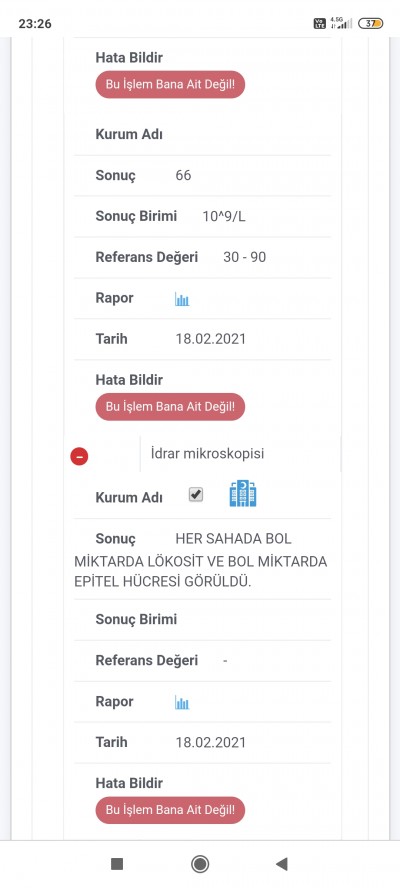Tap the topmost 'Bu İşlem Bana Ait Değil!' button
Viewport: 400px width, 888px height.
click(170, 85)
